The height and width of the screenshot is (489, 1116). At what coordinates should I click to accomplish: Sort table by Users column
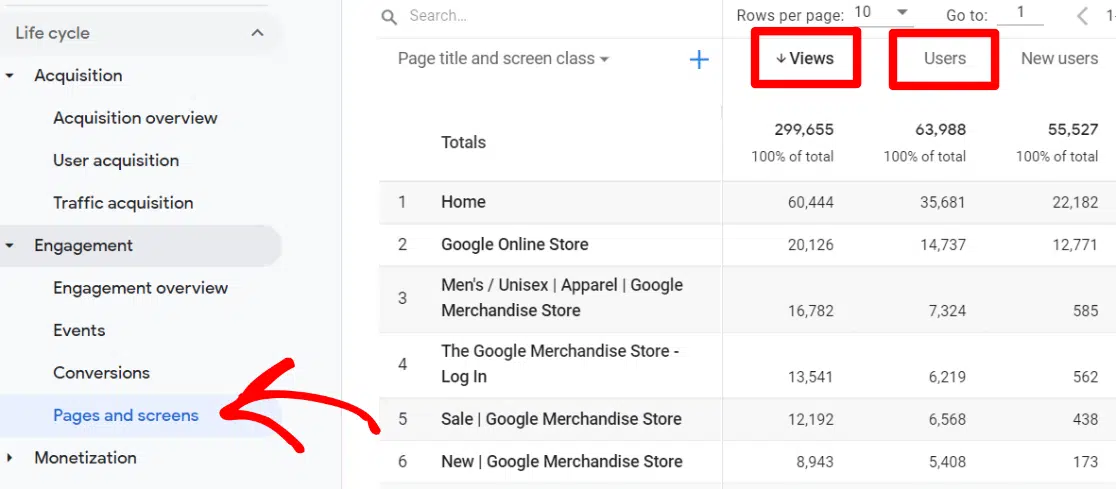[944, 59]
